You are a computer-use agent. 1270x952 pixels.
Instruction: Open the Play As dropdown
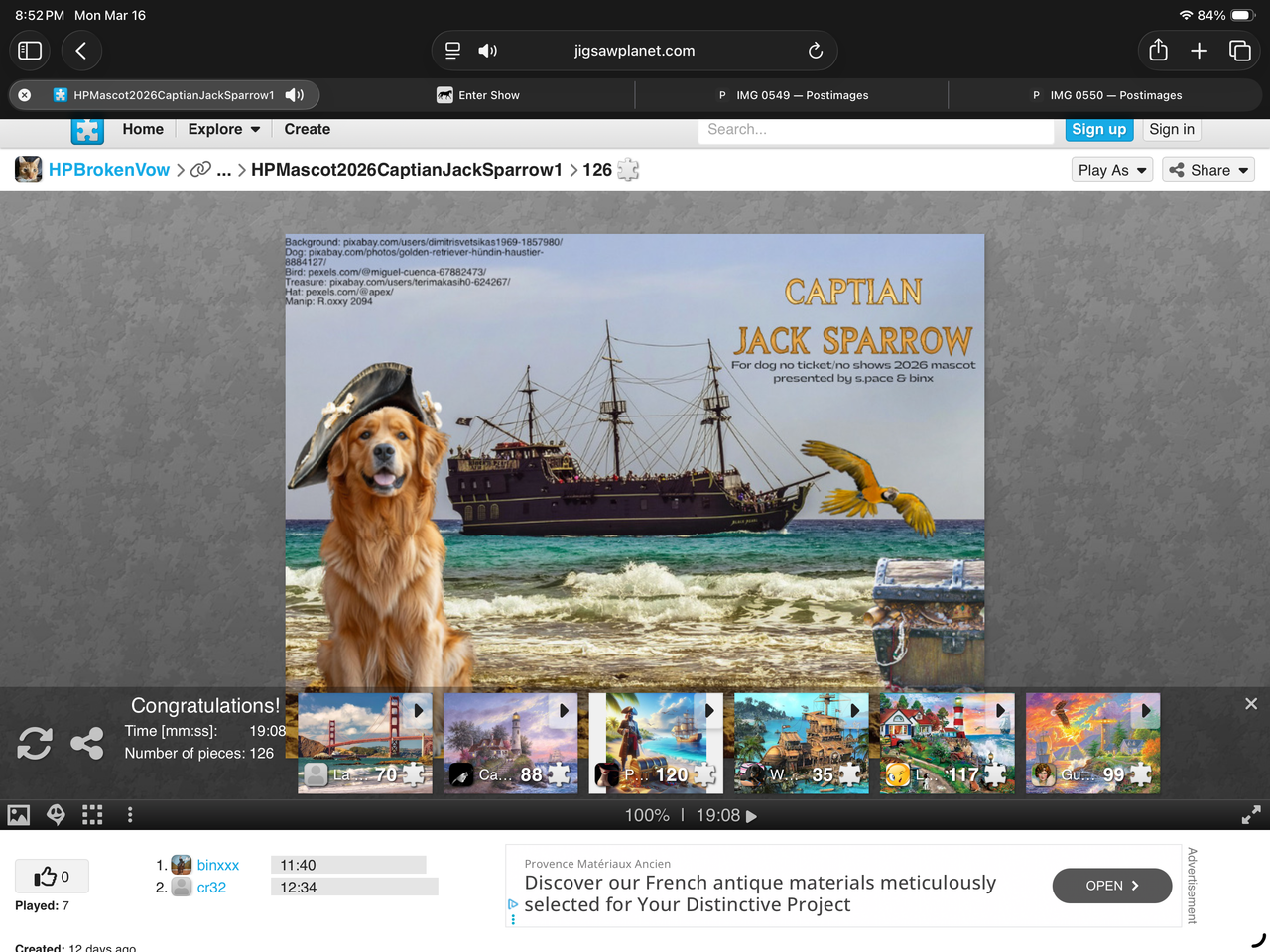coord(1112,170)
